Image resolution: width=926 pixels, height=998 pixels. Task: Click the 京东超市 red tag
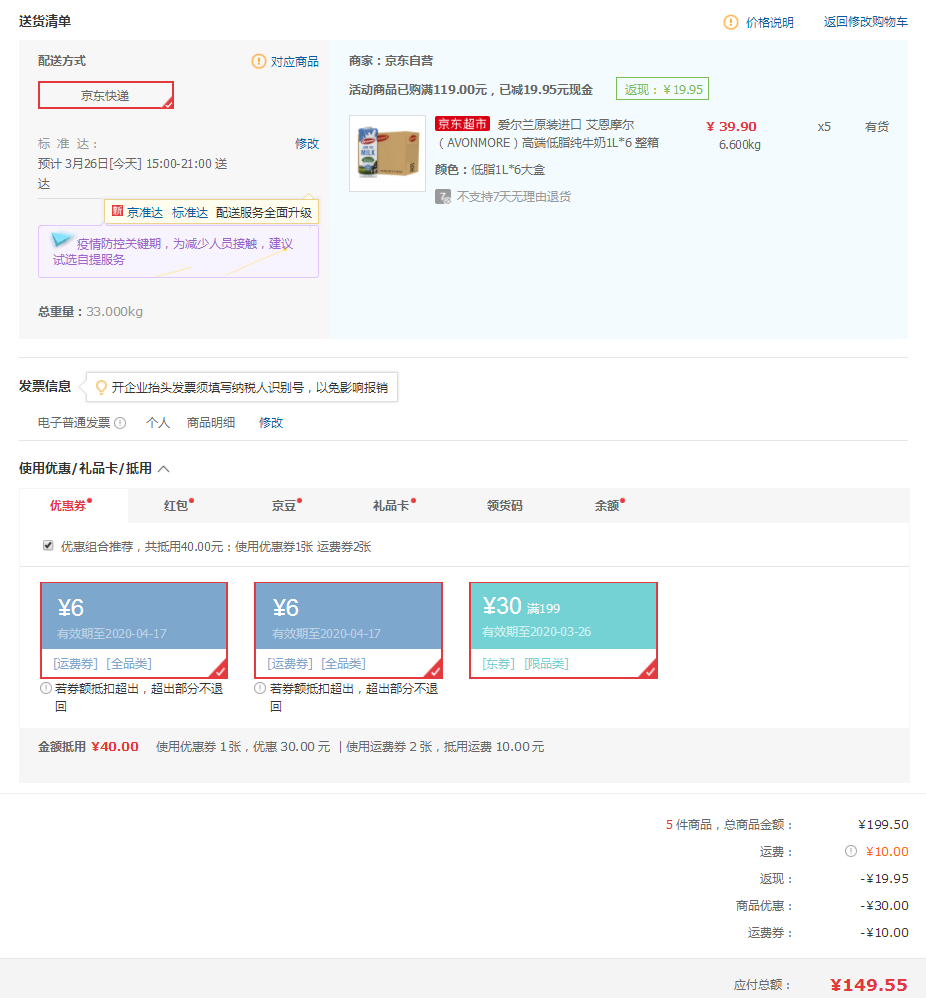point(462,124)
